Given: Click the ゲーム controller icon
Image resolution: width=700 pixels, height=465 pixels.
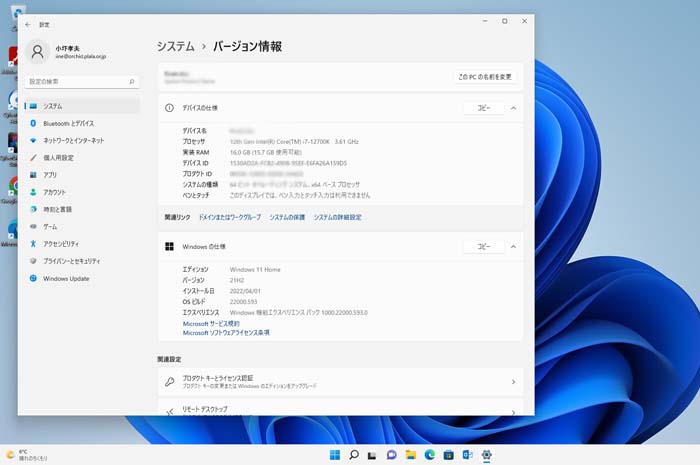Looking at the screenshot, I should pyautogui.click(x=33, y=227).
